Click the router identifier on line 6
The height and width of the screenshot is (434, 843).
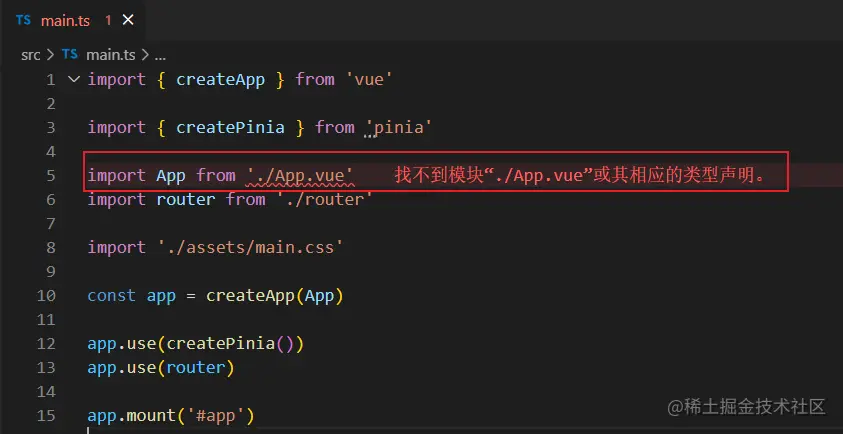pos(185,200)
